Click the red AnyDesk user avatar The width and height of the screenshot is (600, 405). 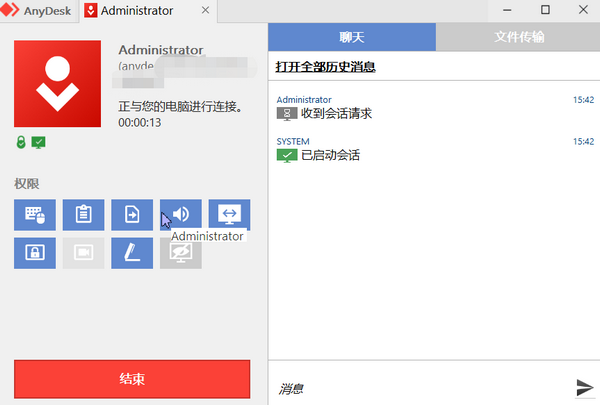(x=57, y=83)
